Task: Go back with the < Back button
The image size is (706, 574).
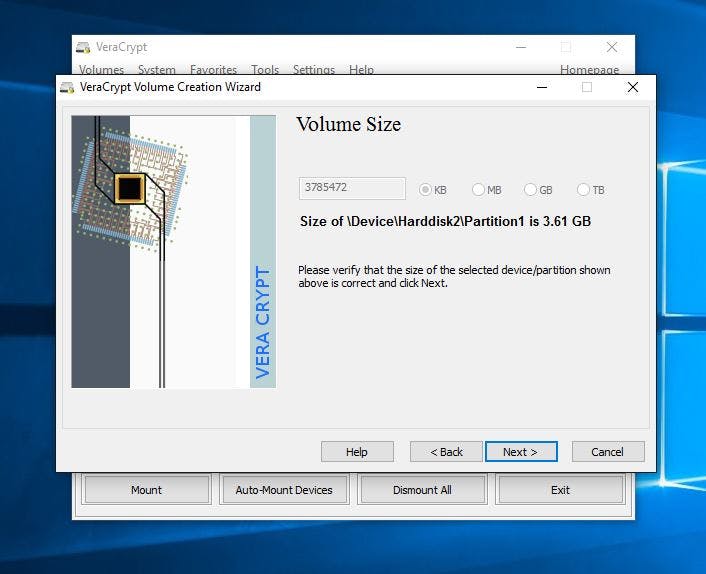Action: 446,452
